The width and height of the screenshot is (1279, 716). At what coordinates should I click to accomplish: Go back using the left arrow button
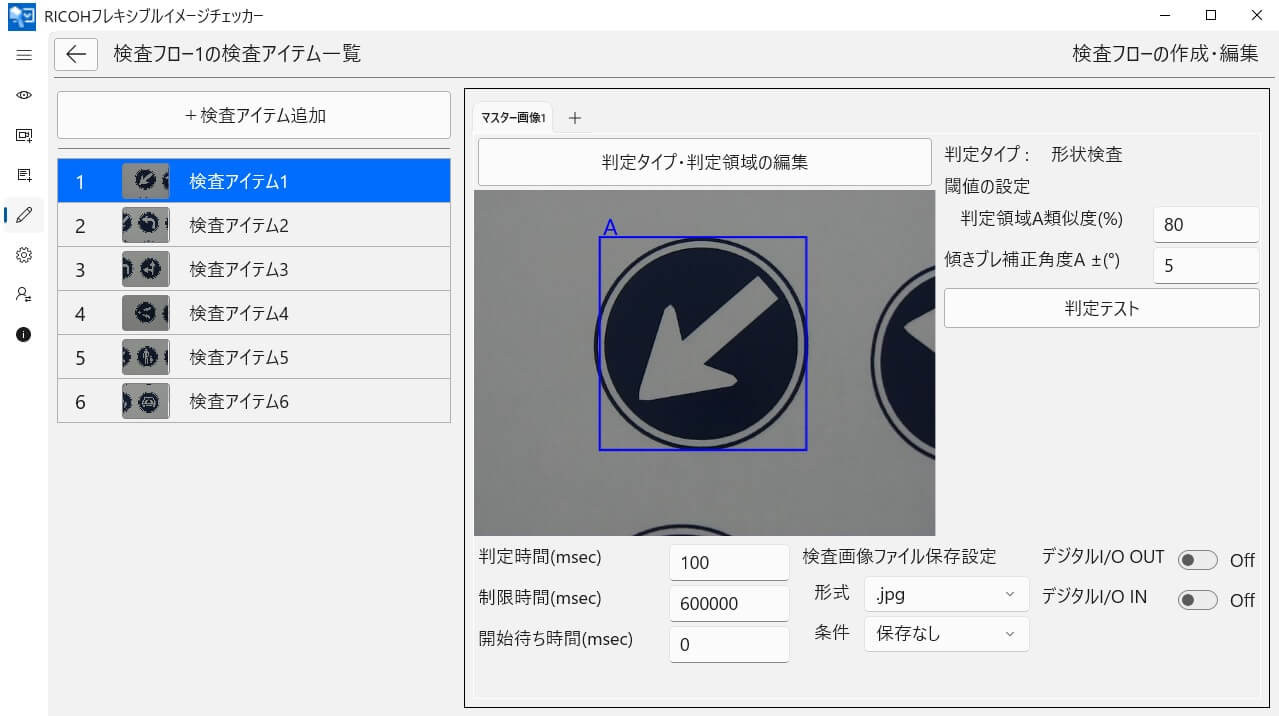point(76,54)
